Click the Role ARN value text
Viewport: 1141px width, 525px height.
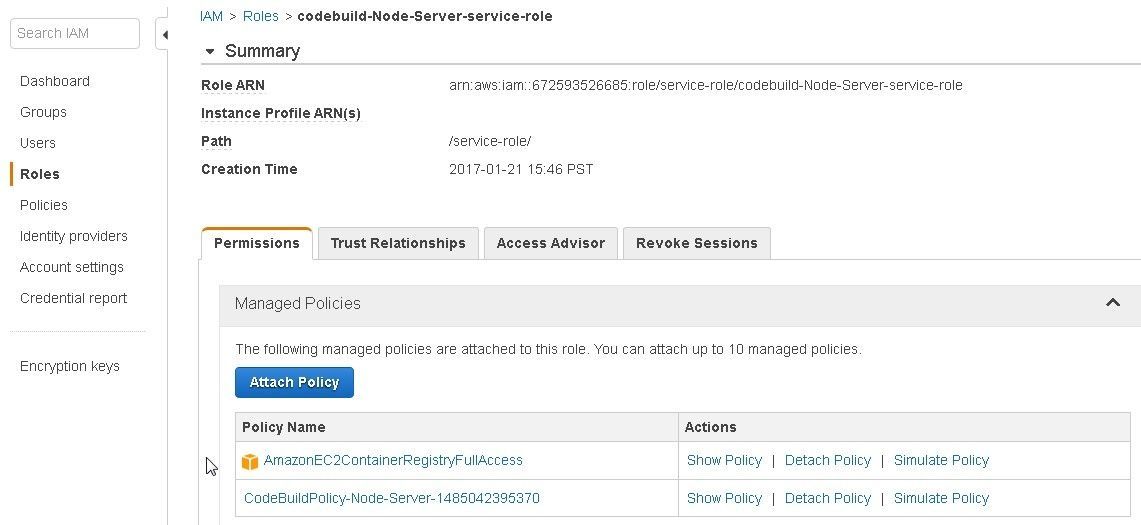(x=706, y=85)
